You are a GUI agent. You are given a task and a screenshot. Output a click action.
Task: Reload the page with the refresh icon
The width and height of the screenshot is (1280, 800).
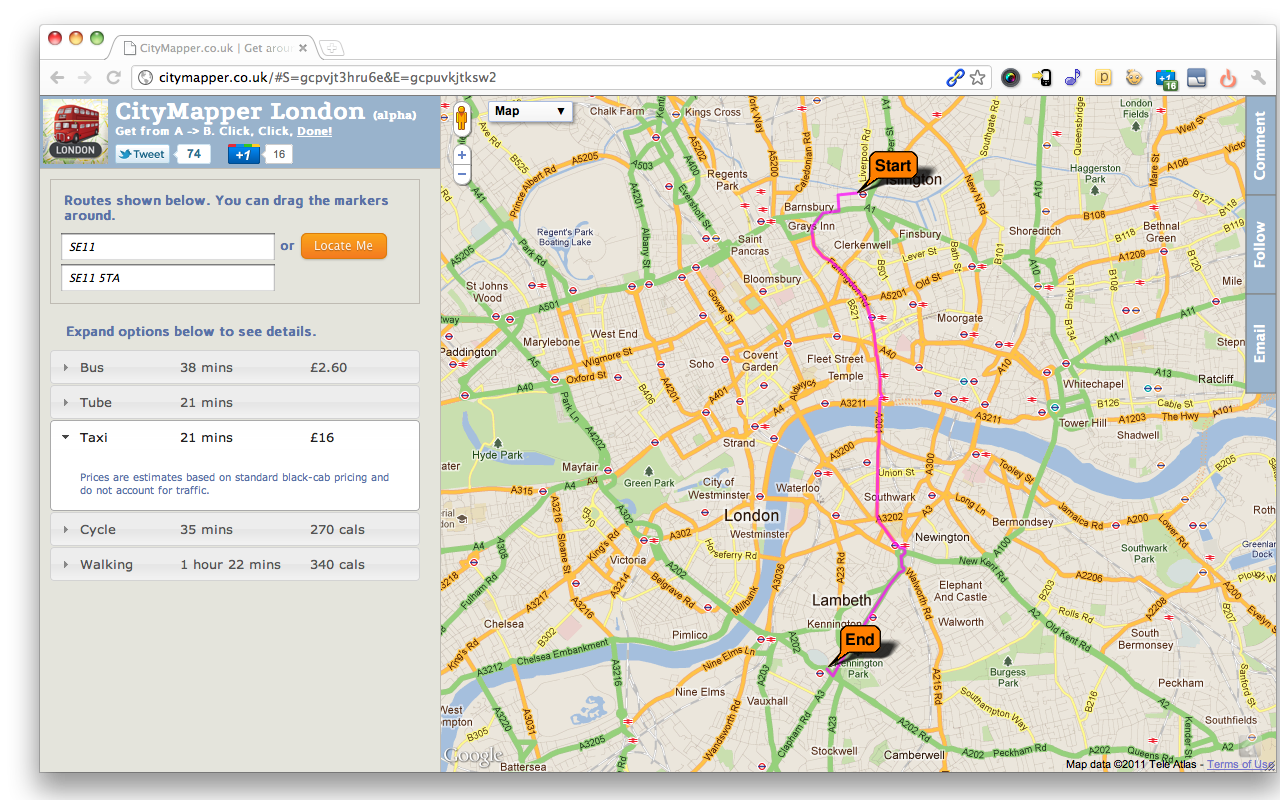point(114,77)
